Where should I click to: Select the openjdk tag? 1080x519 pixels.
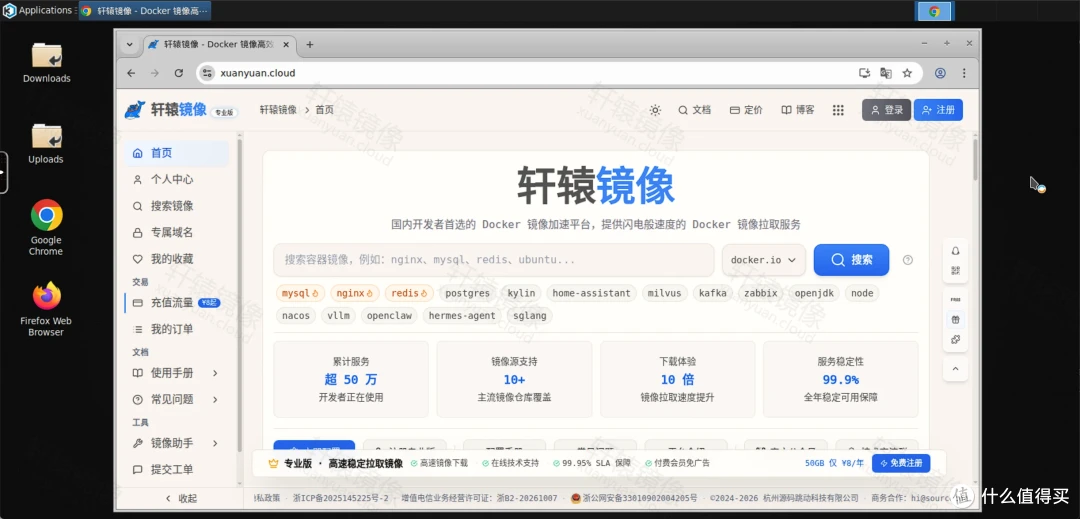click(x=814, y=293)
